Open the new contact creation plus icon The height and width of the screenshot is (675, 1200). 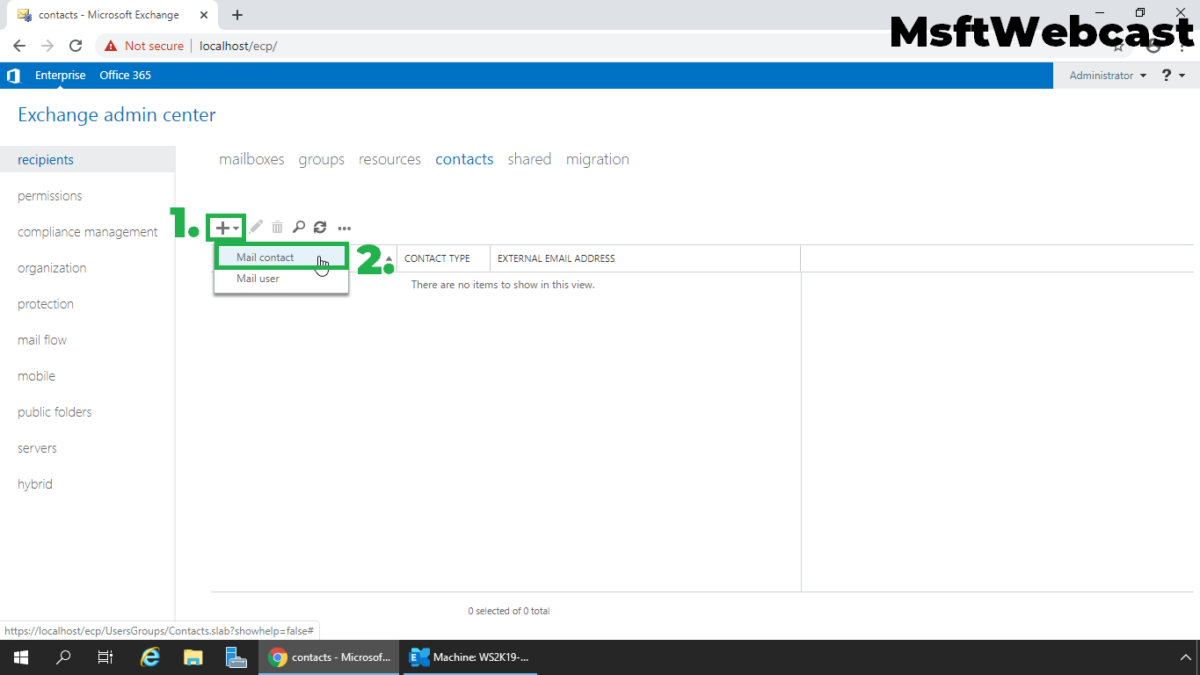pos(221,227)
